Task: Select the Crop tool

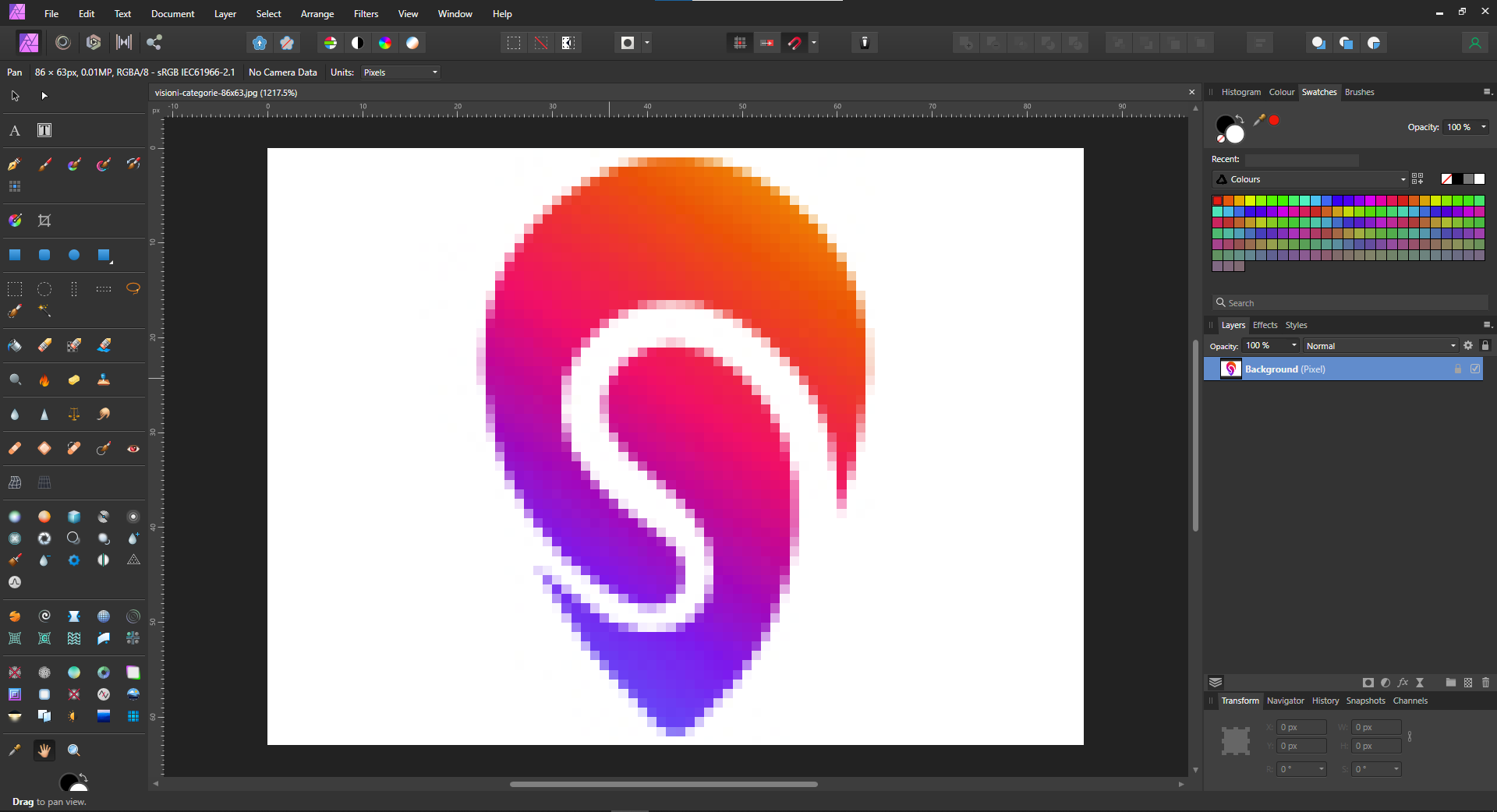Action: pos(44,221)
